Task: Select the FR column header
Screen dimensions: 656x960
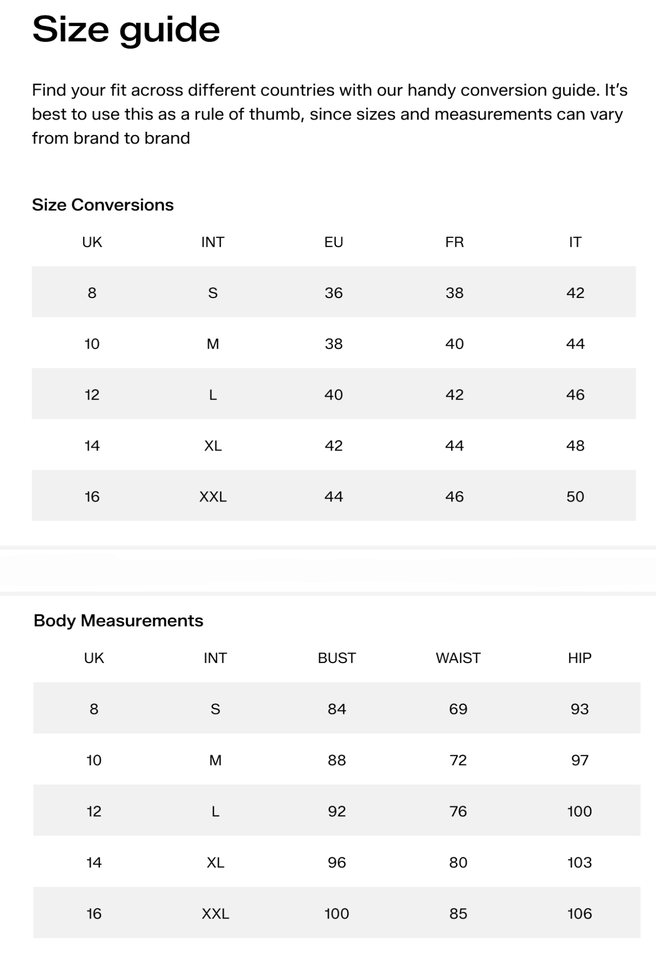Action: pyautogui.click(x=454, y=242)
